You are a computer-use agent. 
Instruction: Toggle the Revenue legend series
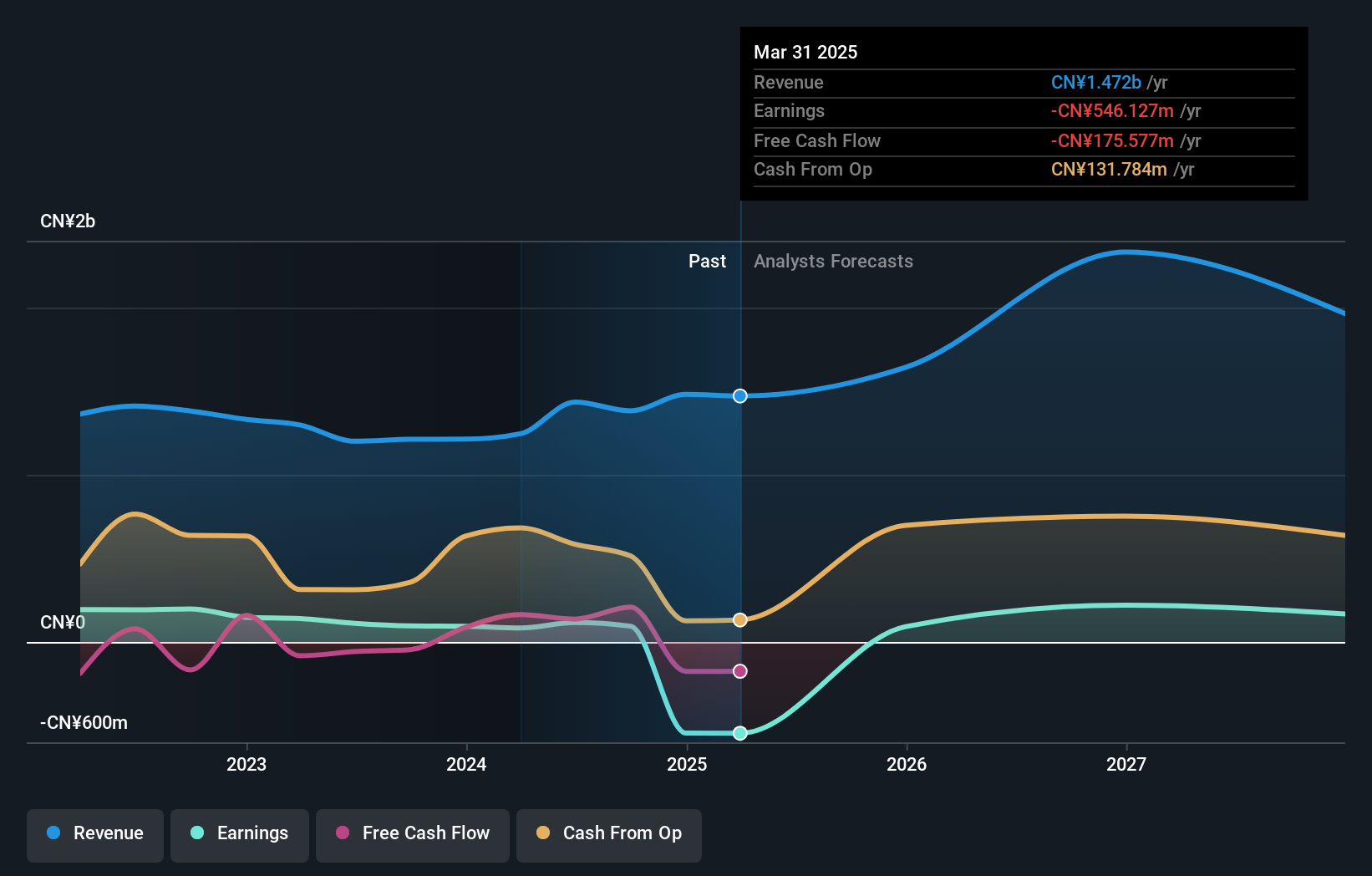[x=95, y=835]
